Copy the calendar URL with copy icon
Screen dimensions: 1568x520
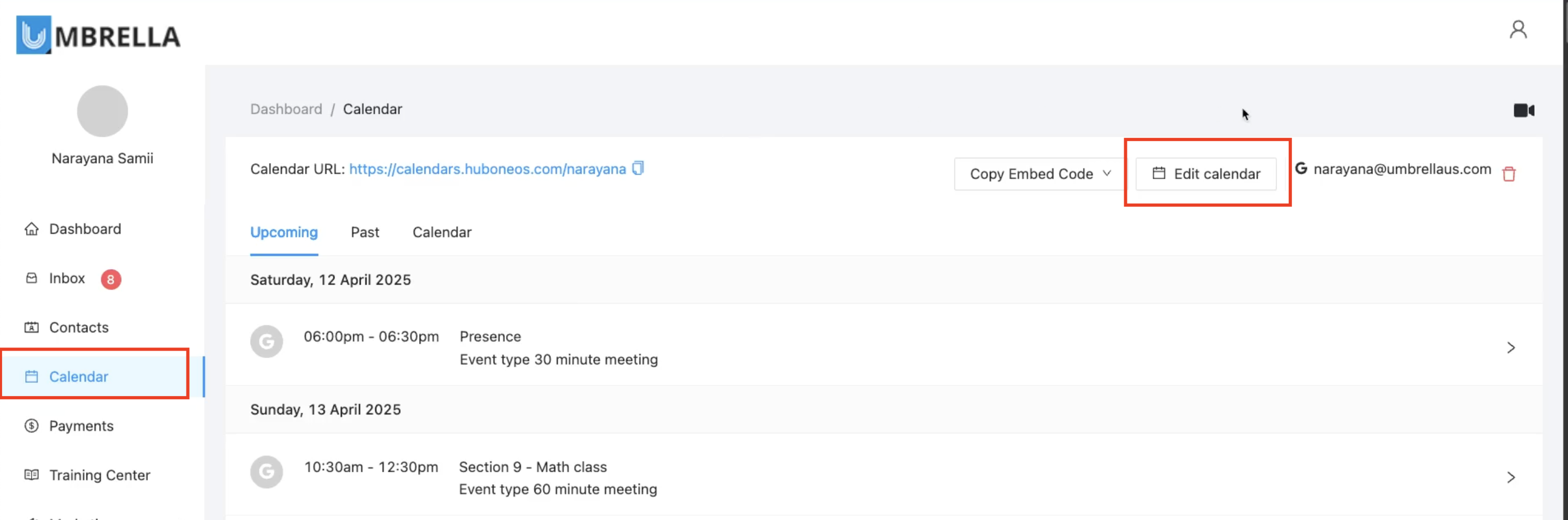click(x=638, y=168)
